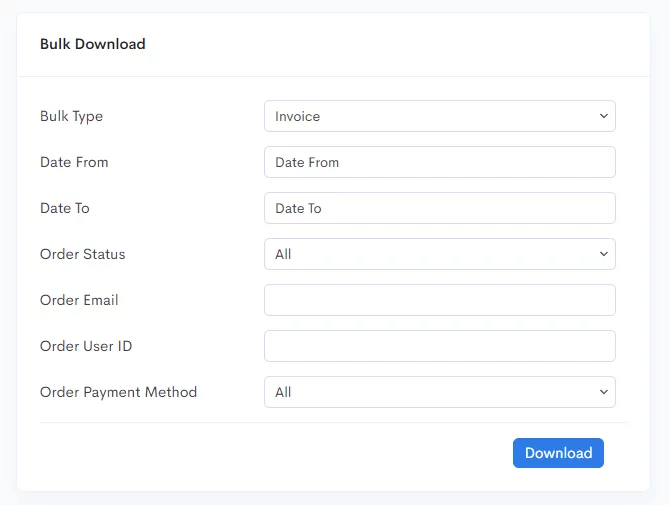Open the Order Payment Method dropdown

coord(440,392)
